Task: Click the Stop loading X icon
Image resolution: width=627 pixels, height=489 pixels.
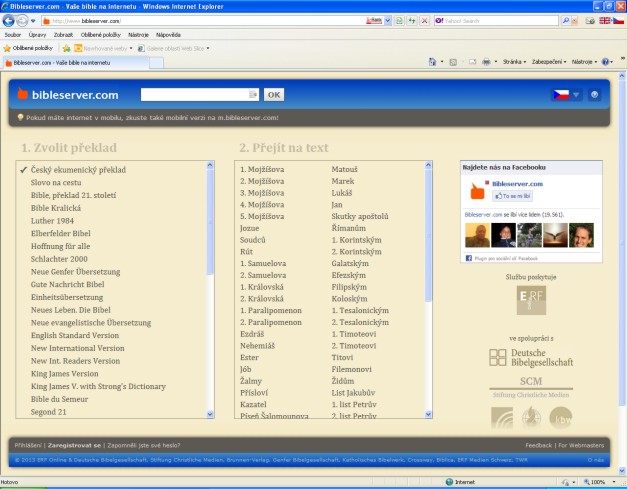Action: [x=424, y=21]
